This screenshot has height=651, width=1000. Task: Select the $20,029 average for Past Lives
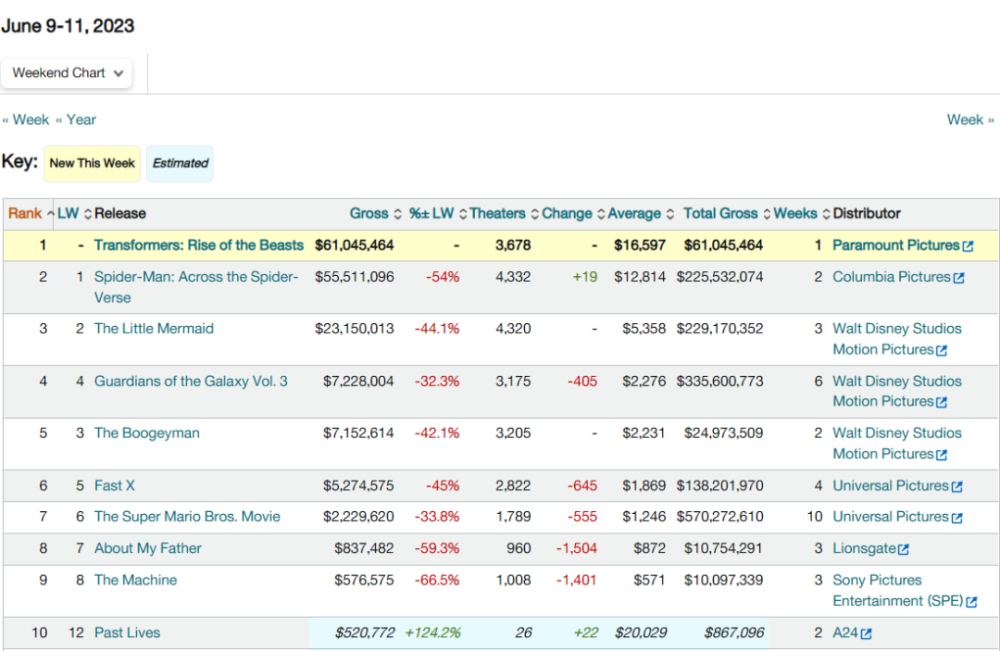pos(640,633)
